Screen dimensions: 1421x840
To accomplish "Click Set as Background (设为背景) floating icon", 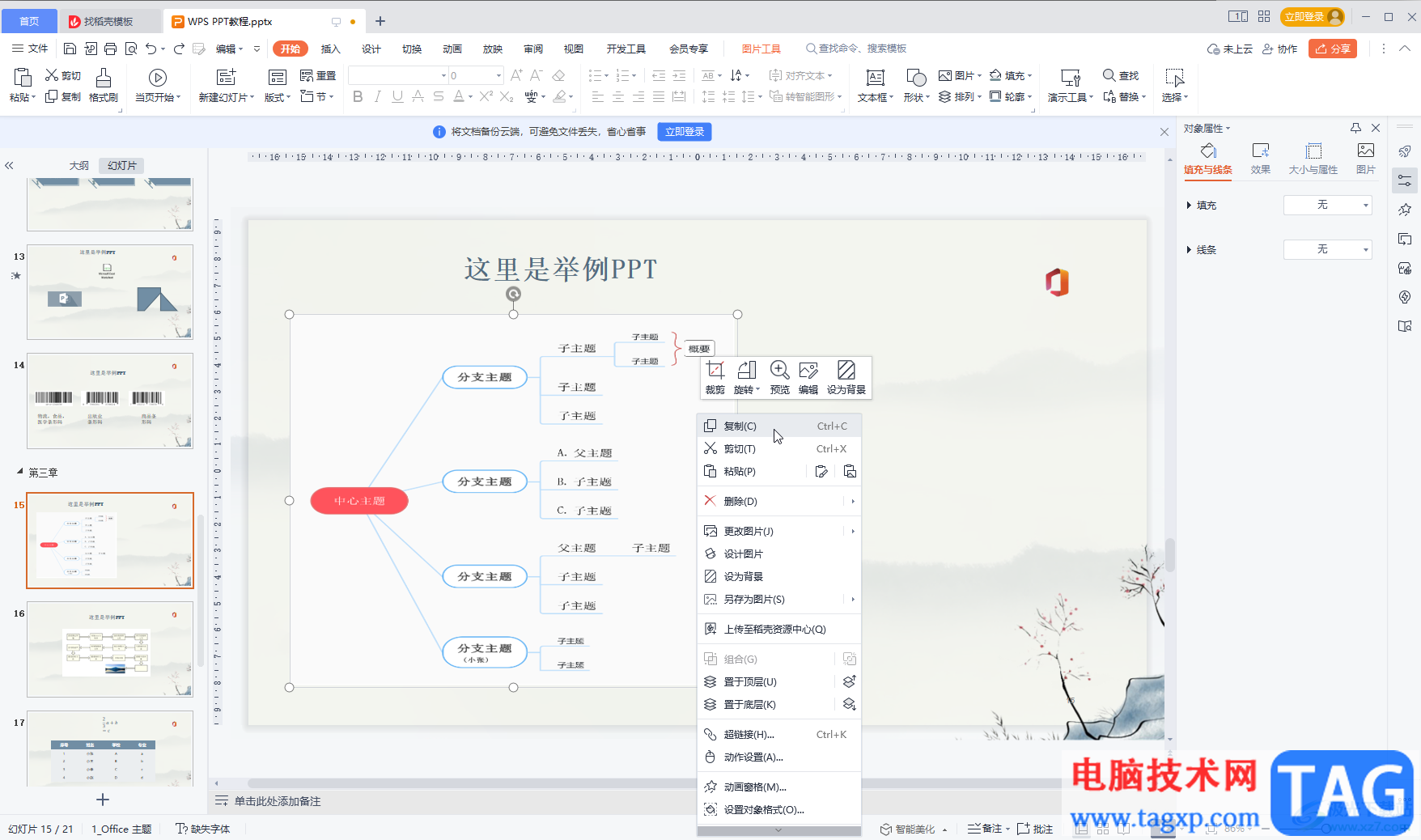I will click(846, 371).
